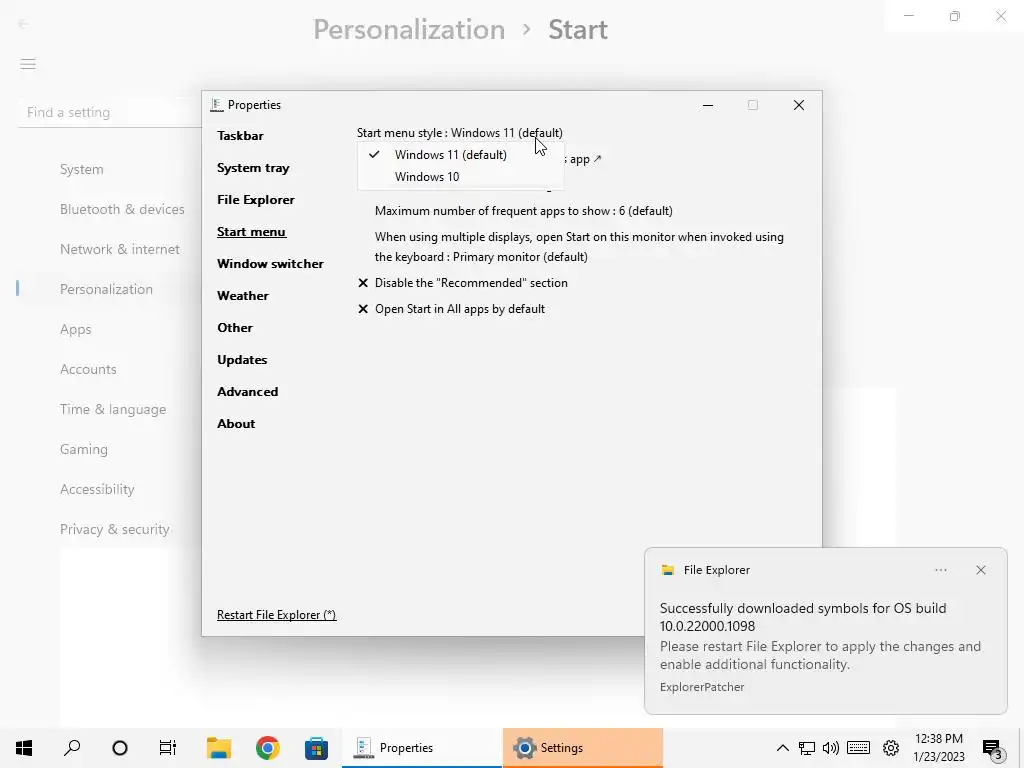Click File Explorer icon in notification

click(667, 570)
